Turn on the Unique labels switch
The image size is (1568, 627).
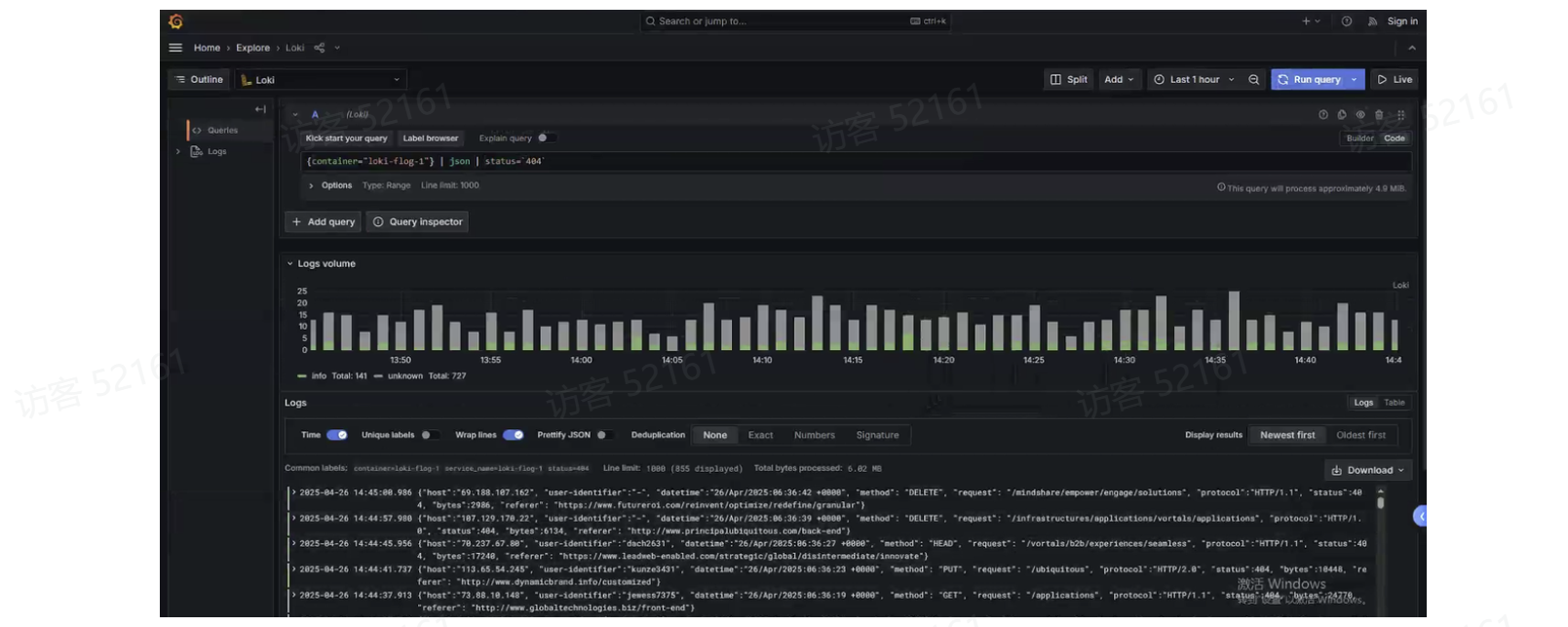tap(429, 435)
